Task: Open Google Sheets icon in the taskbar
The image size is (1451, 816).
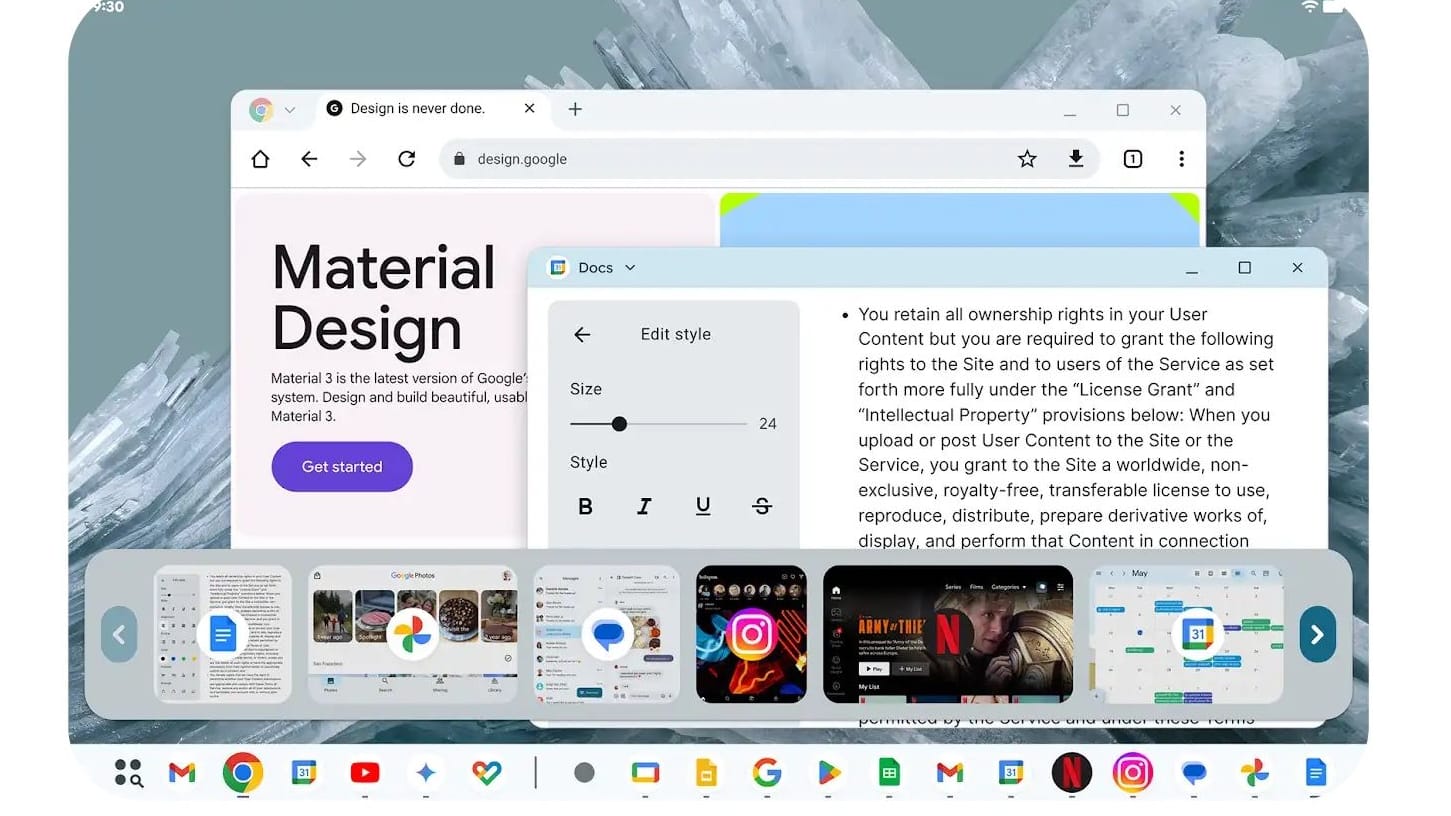Action: tap(889, 772)
